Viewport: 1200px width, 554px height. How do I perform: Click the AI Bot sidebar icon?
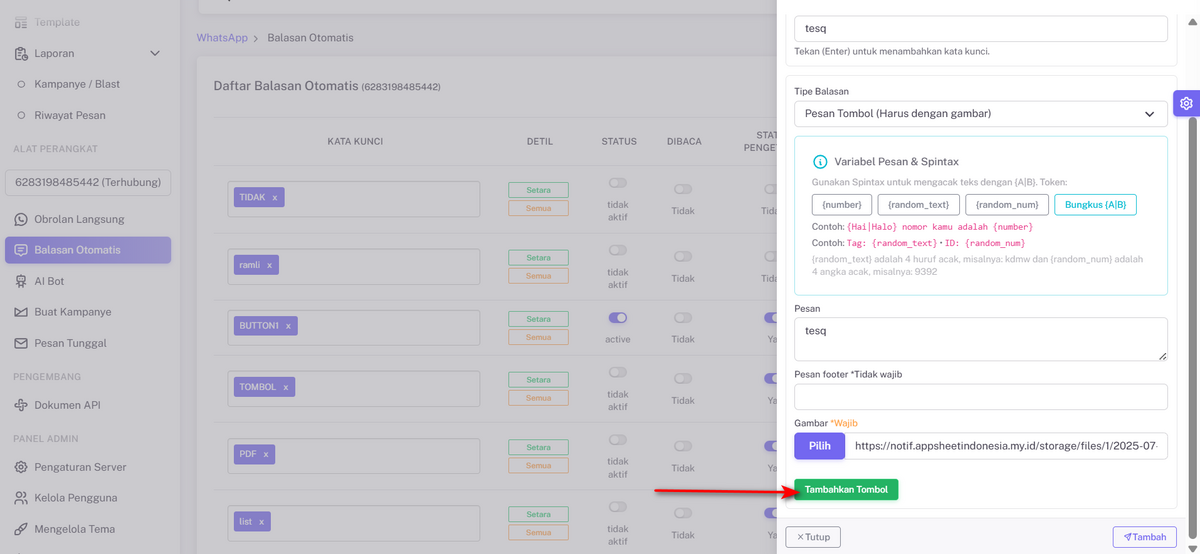tap(21, 281)
